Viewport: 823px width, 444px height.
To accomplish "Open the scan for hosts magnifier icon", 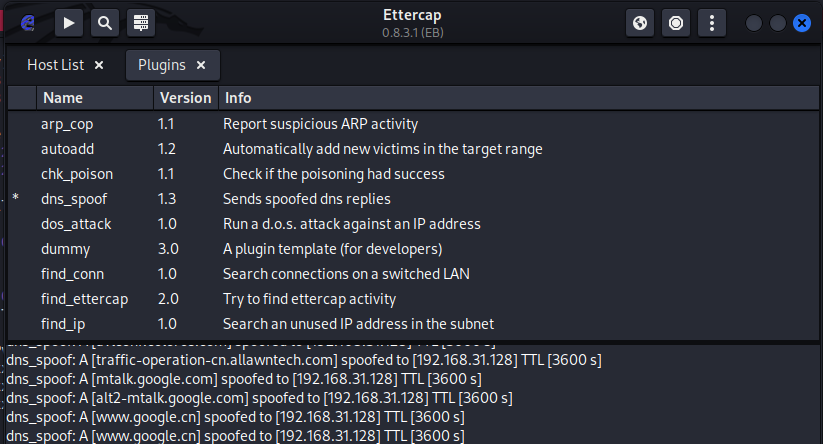I will tap(105, 23).
